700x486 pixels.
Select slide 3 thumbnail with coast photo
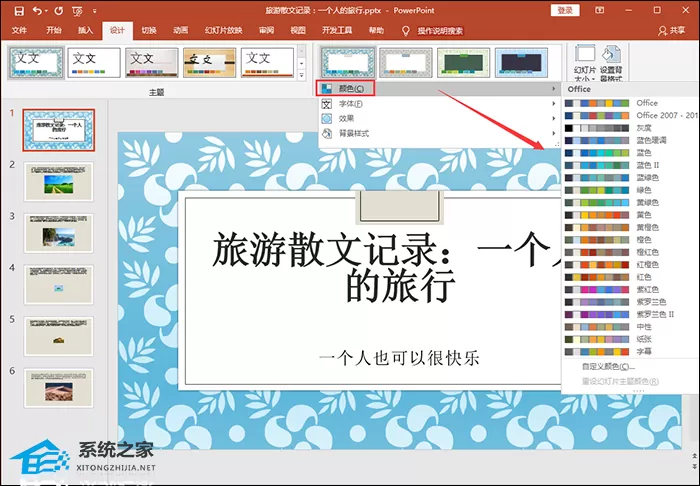[x=58, y=233]
